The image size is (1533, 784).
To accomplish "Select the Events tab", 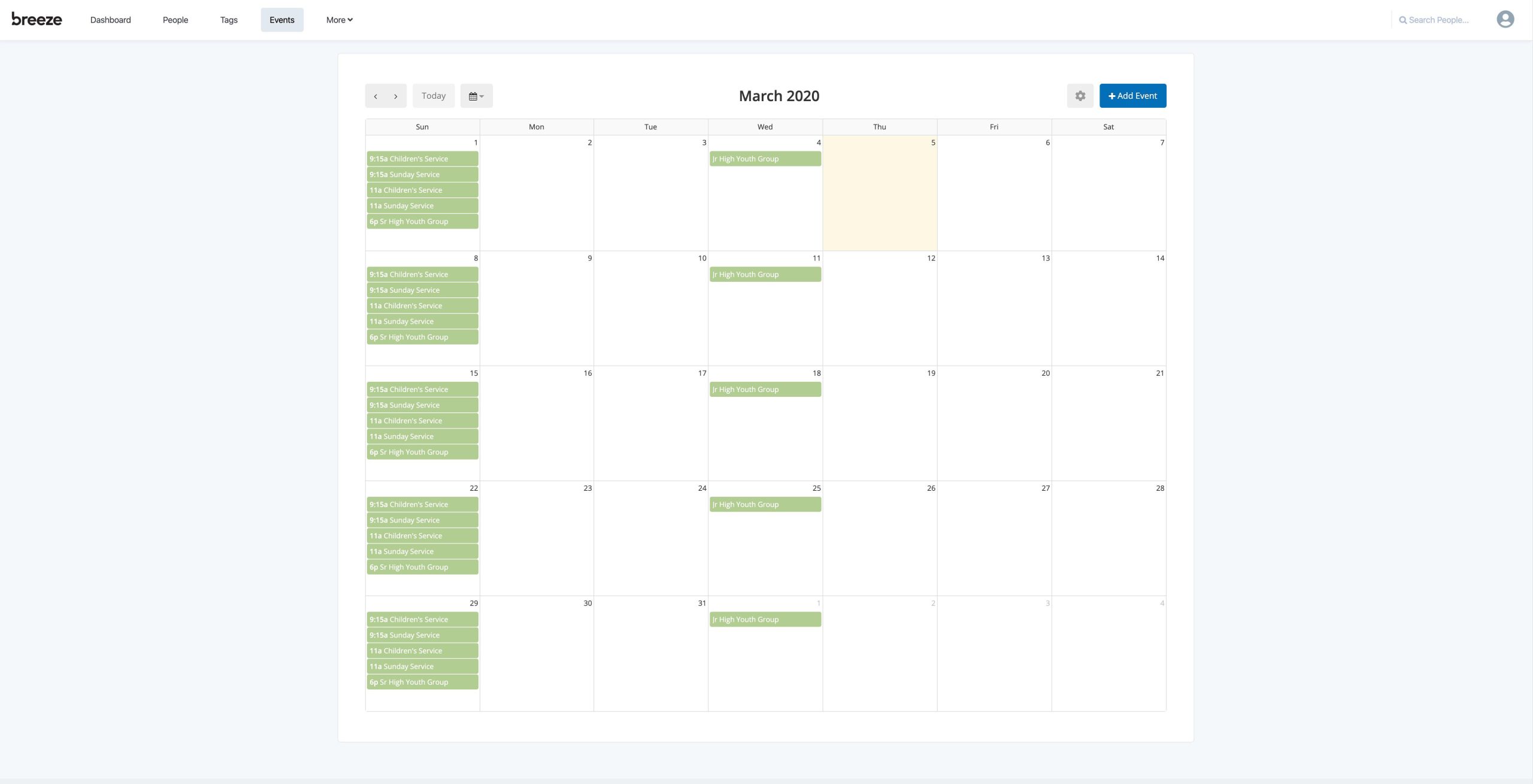I will (282, 20).
